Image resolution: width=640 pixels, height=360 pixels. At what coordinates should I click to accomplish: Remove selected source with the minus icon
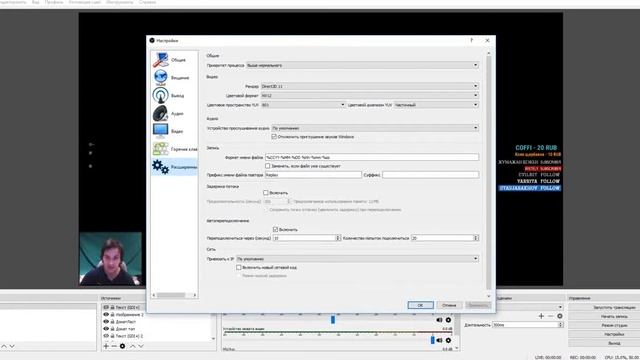[x=114, y=346]
